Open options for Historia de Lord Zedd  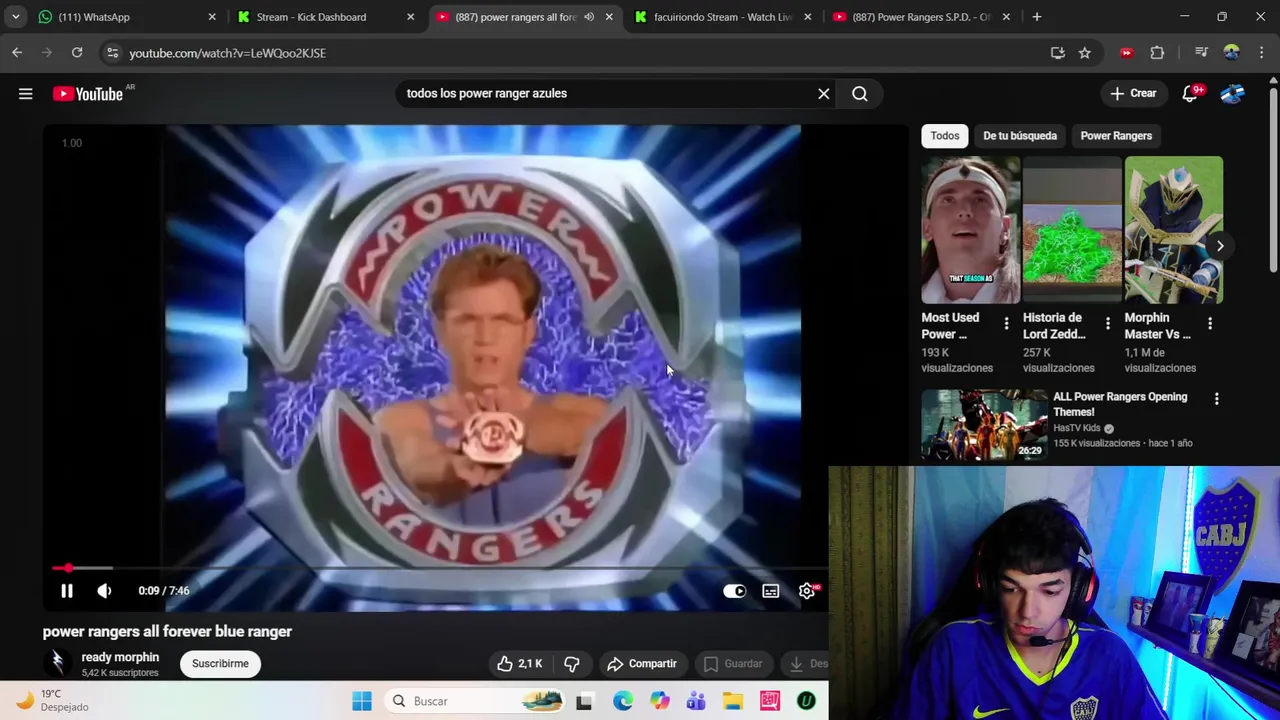pyautogui.click(x=1107, y=323)
